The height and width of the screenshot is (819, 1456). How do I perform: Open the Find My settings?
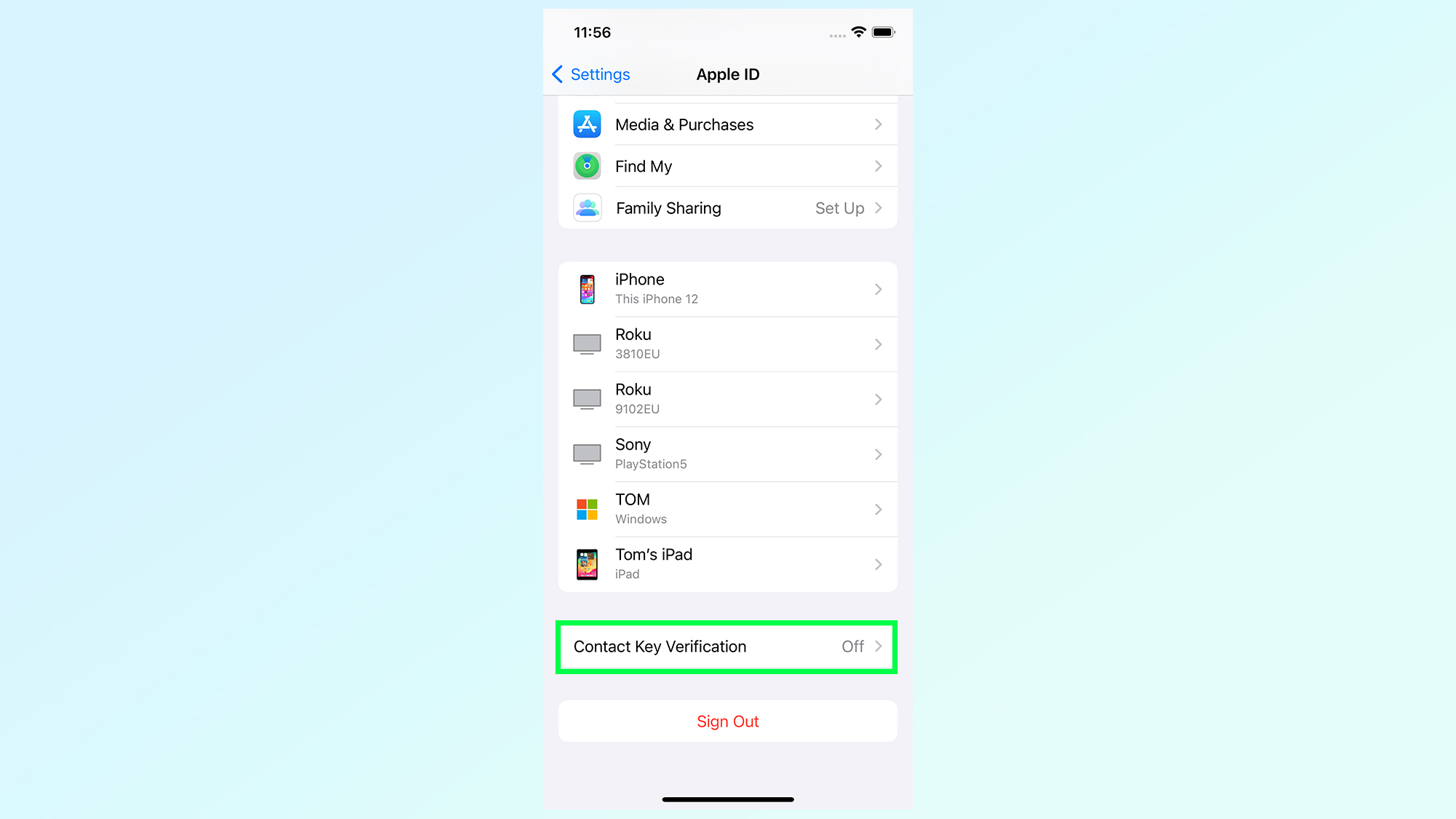click(728, 166)
